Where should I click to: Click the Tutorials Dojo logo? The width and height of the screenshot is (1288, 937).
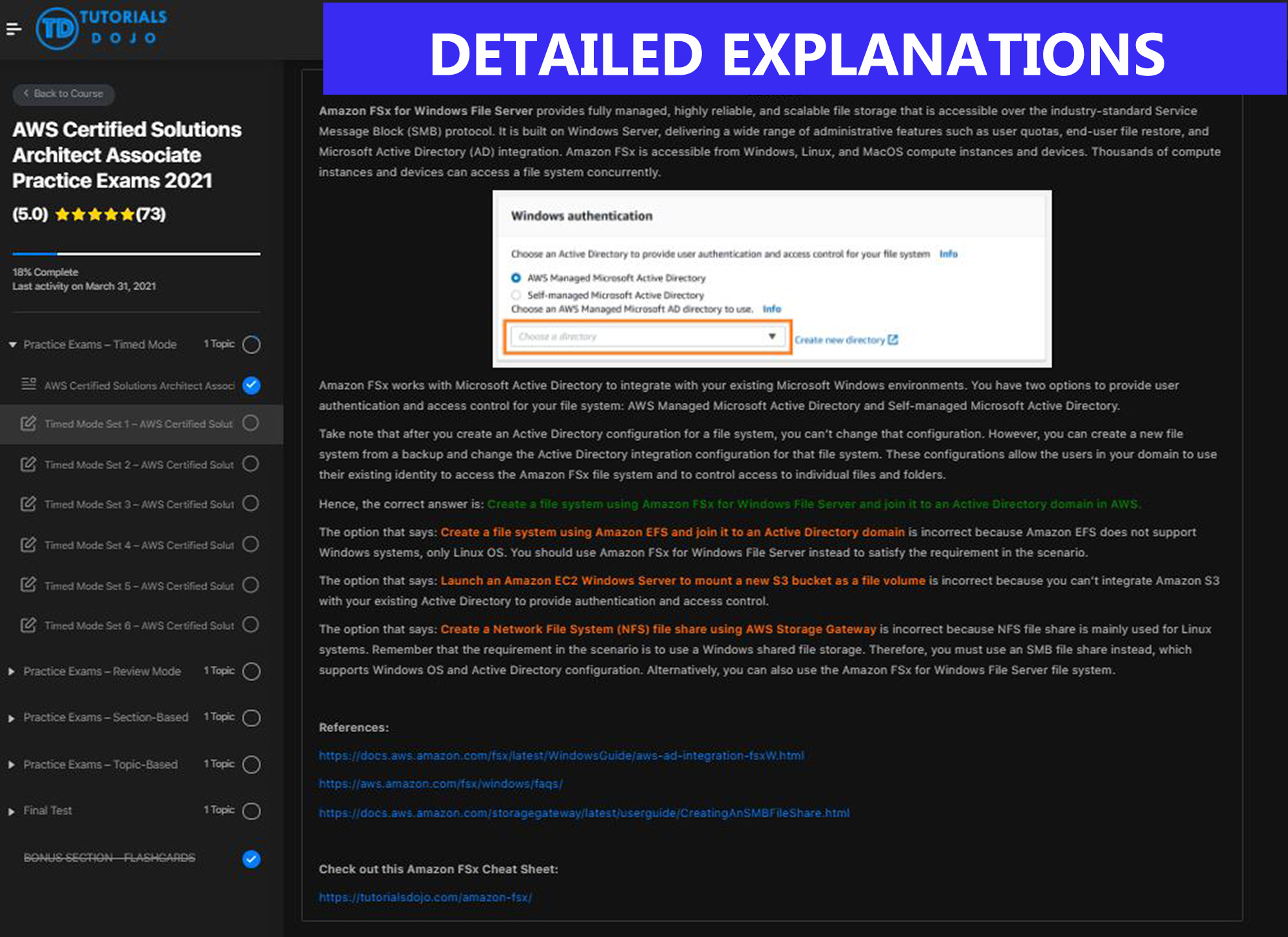click(x=102, y=28)
